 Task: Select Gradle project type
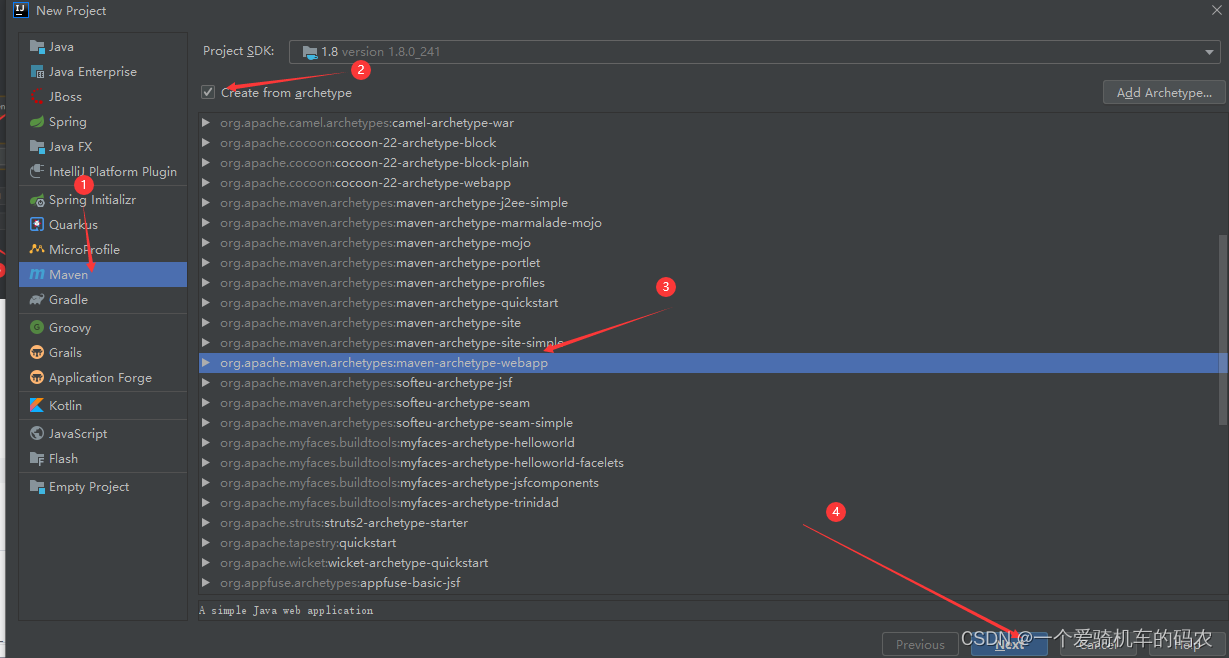103,300
